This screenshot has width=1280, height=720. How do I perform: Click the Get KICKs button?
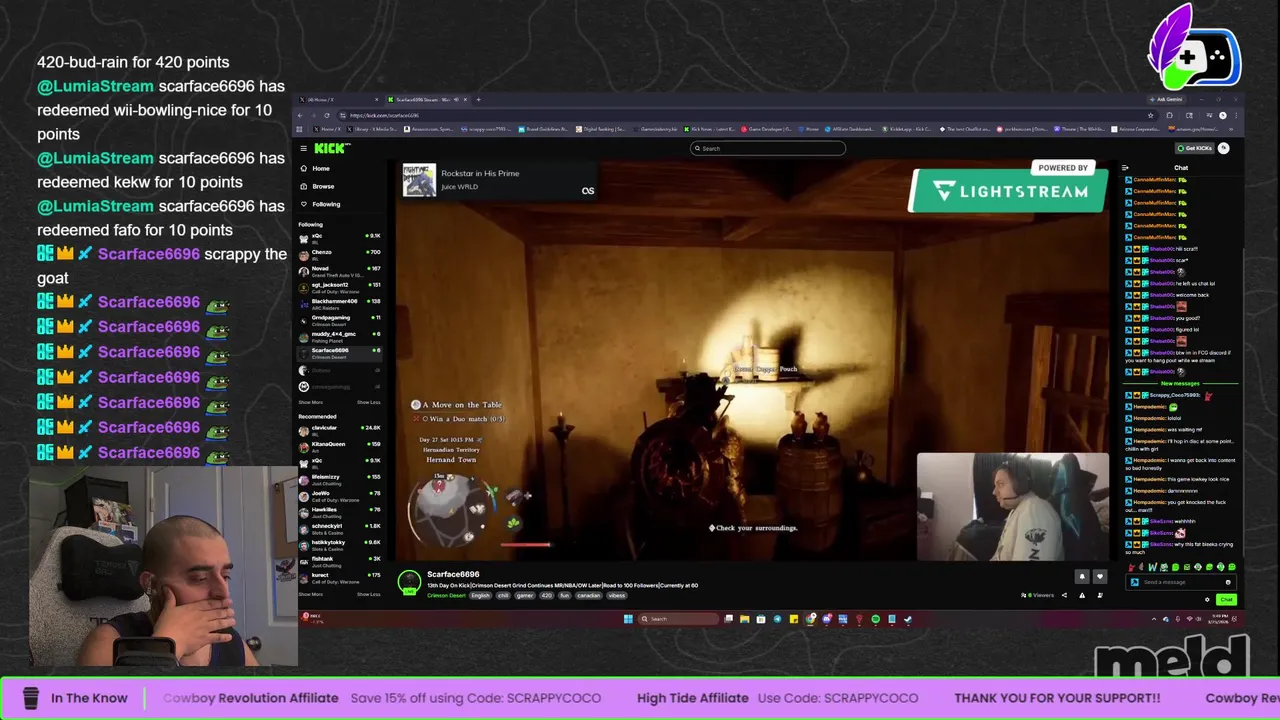coord(1195,148)
